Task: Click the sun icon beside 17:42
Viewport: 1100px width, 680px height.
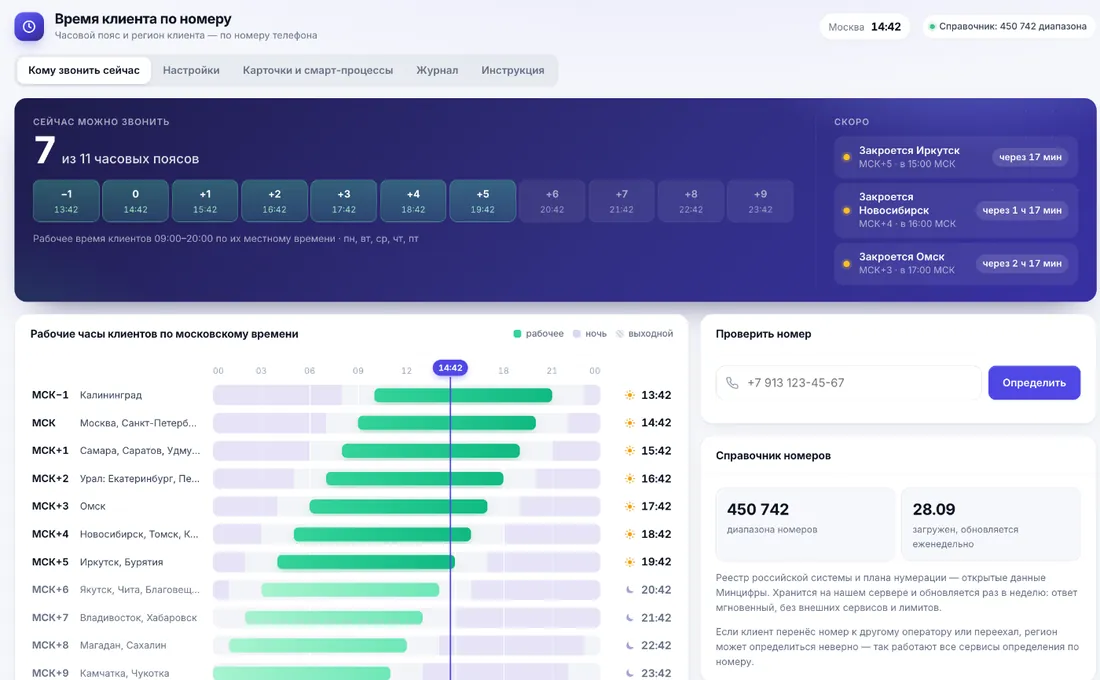Action: [x=630, y=506]
